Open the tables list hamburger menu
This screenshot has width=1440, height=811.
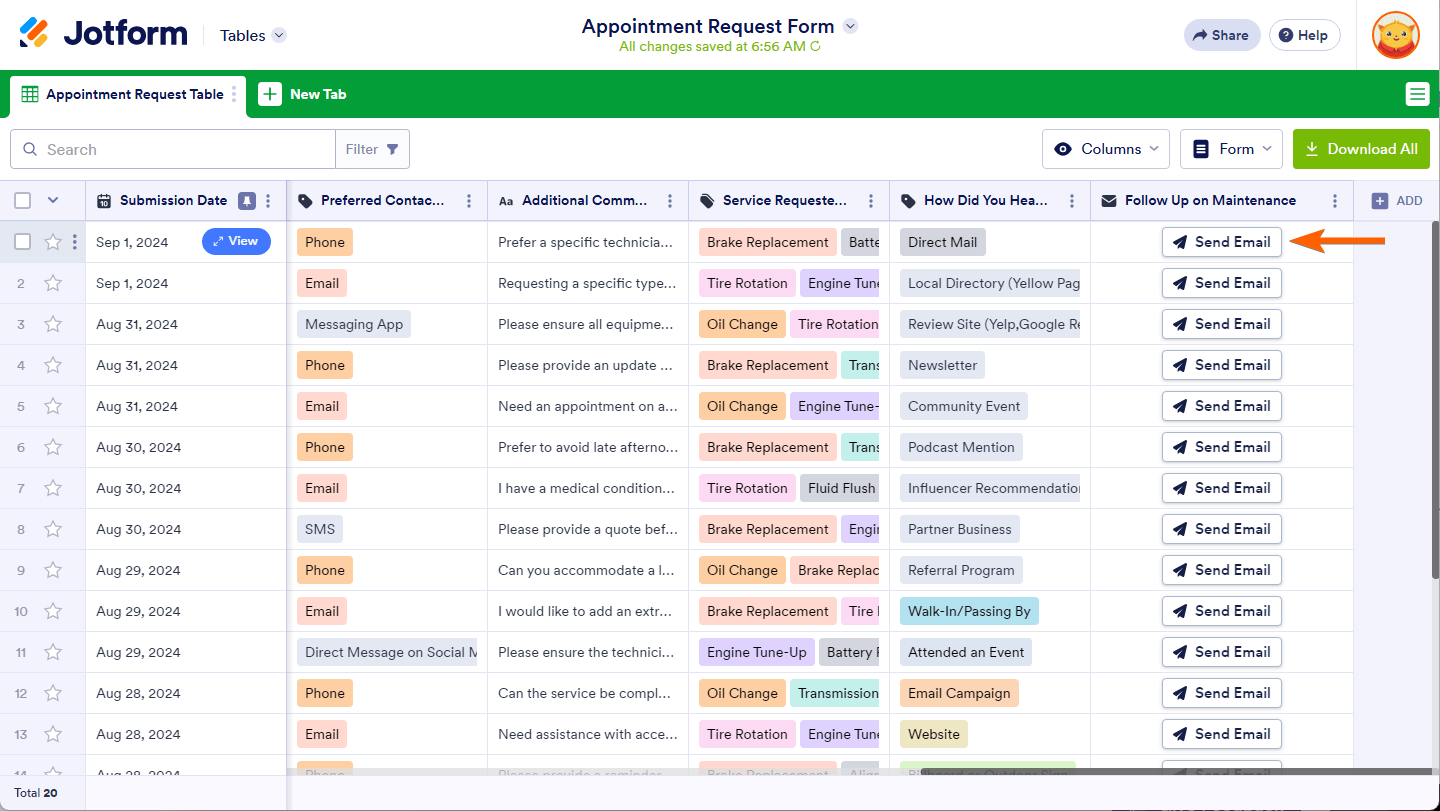click(x=1417, y=94)
